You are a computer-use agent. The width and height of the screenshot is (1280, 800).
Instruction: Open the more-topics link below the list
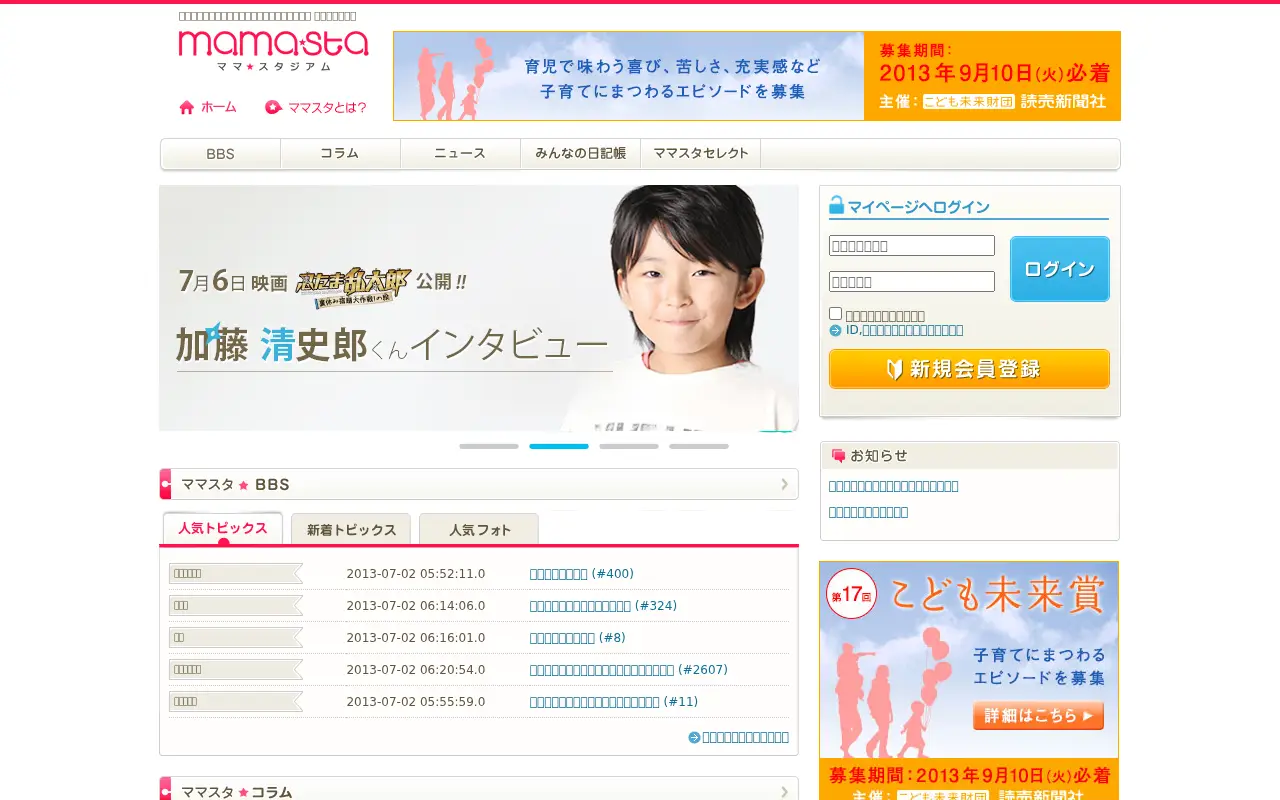[x=746, y=737]
